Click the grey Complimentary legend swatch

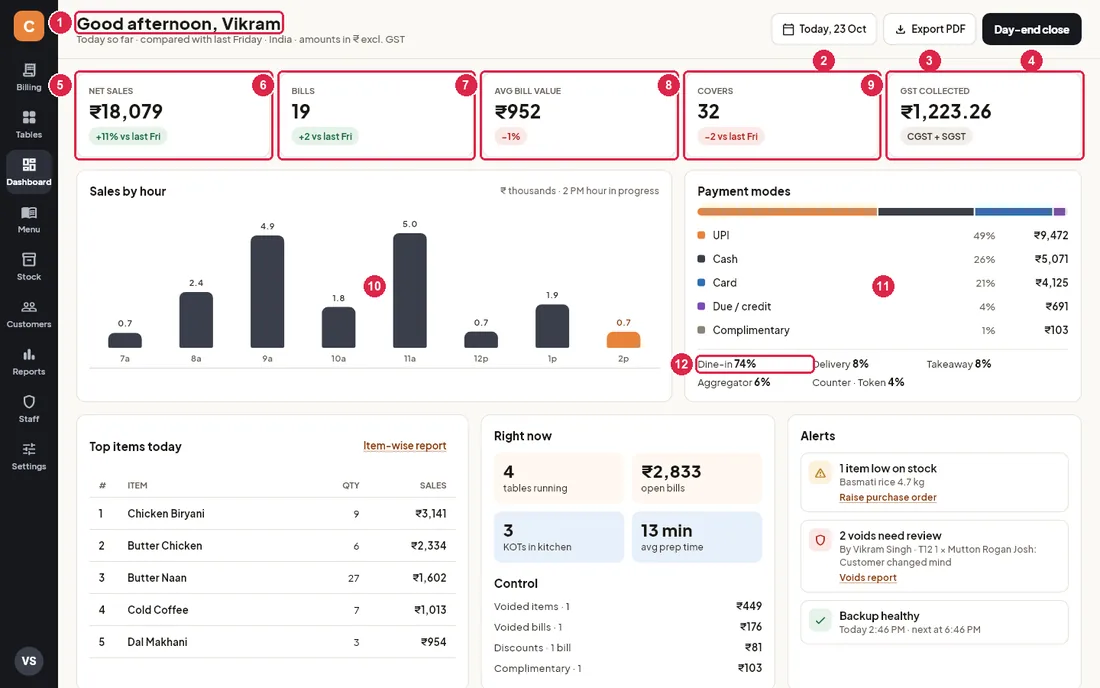[701, 330]
